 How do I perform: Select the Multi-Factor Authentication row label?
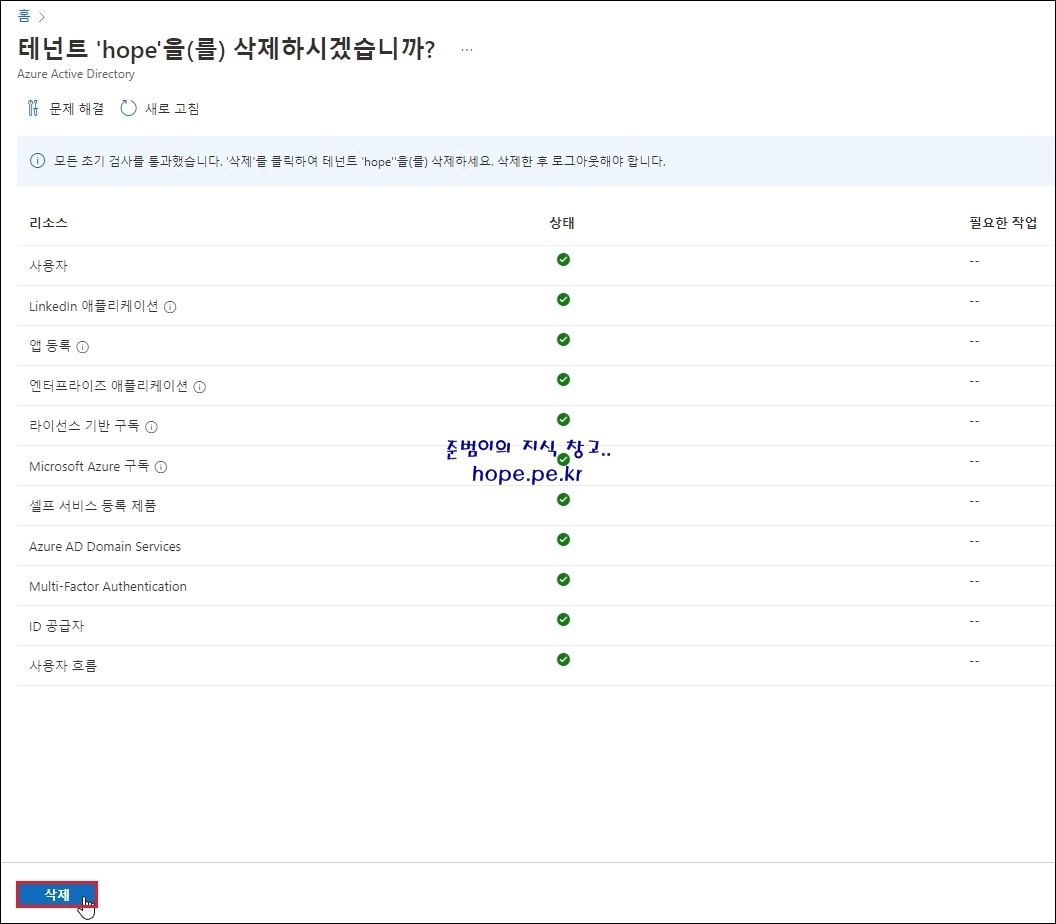[x=108, y=586]
